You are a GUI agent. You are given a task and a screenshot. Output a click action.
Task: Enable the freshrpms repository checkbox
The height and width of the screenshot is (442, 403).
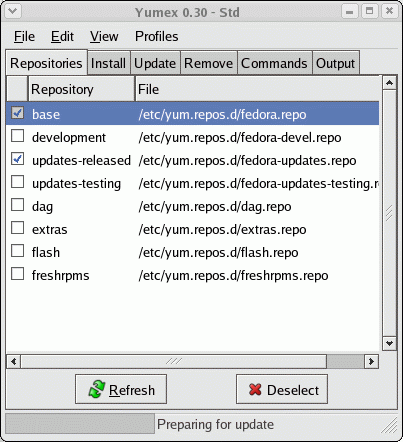(17, 274)
